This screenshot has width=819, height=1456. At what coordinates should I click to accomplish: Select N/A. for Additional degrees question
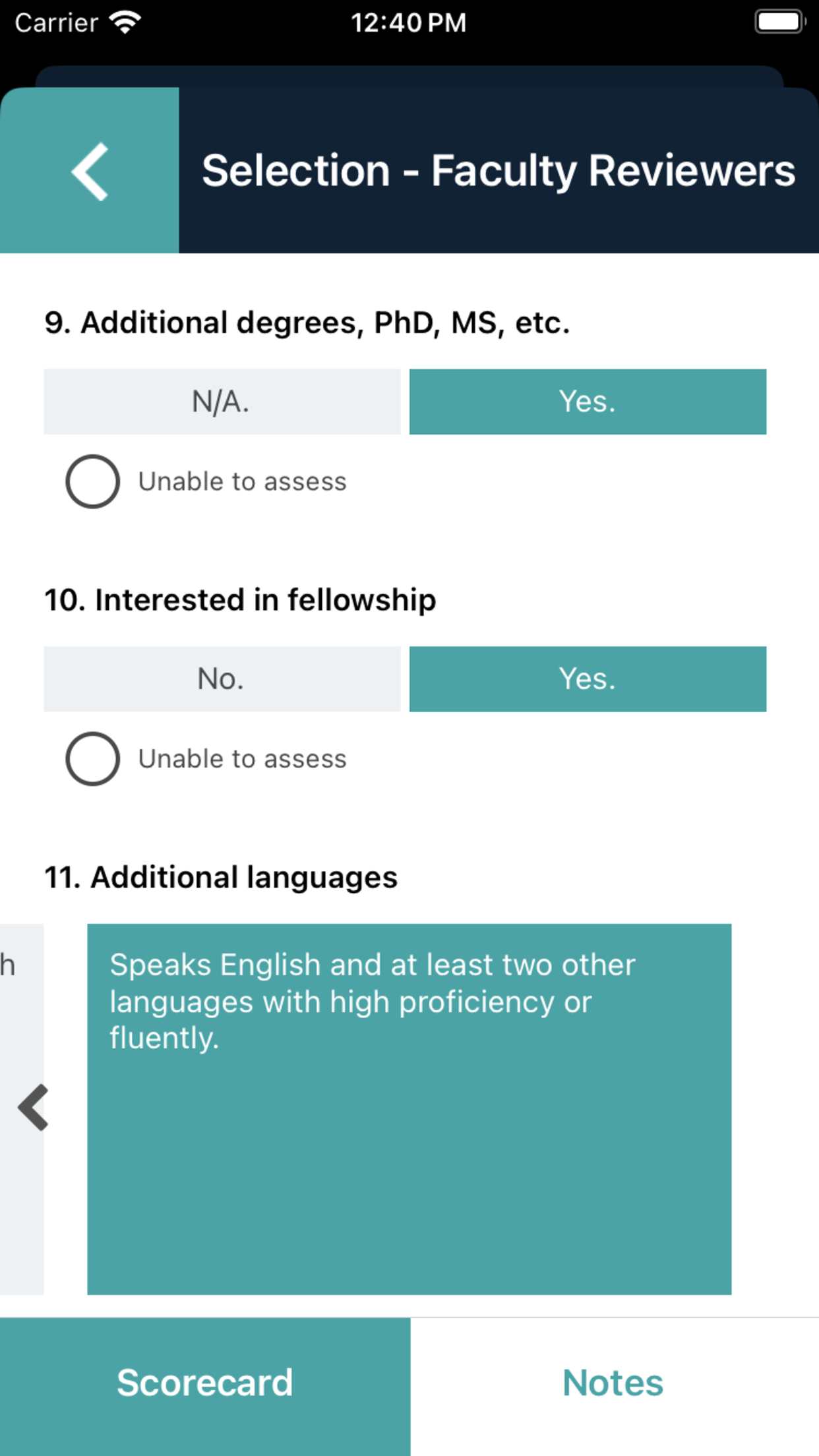tap(222, 402)
